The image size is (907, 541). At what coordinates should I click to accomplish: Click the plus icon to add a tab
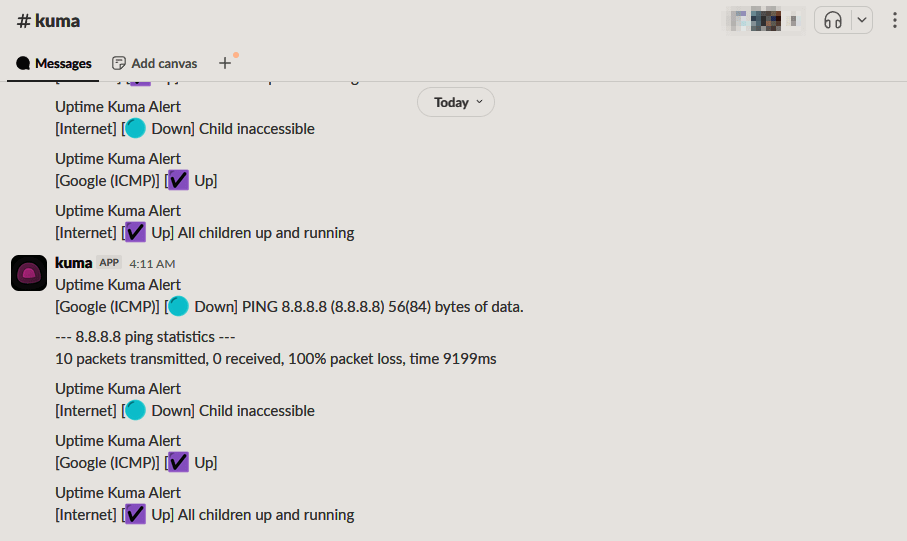point(225,63)
